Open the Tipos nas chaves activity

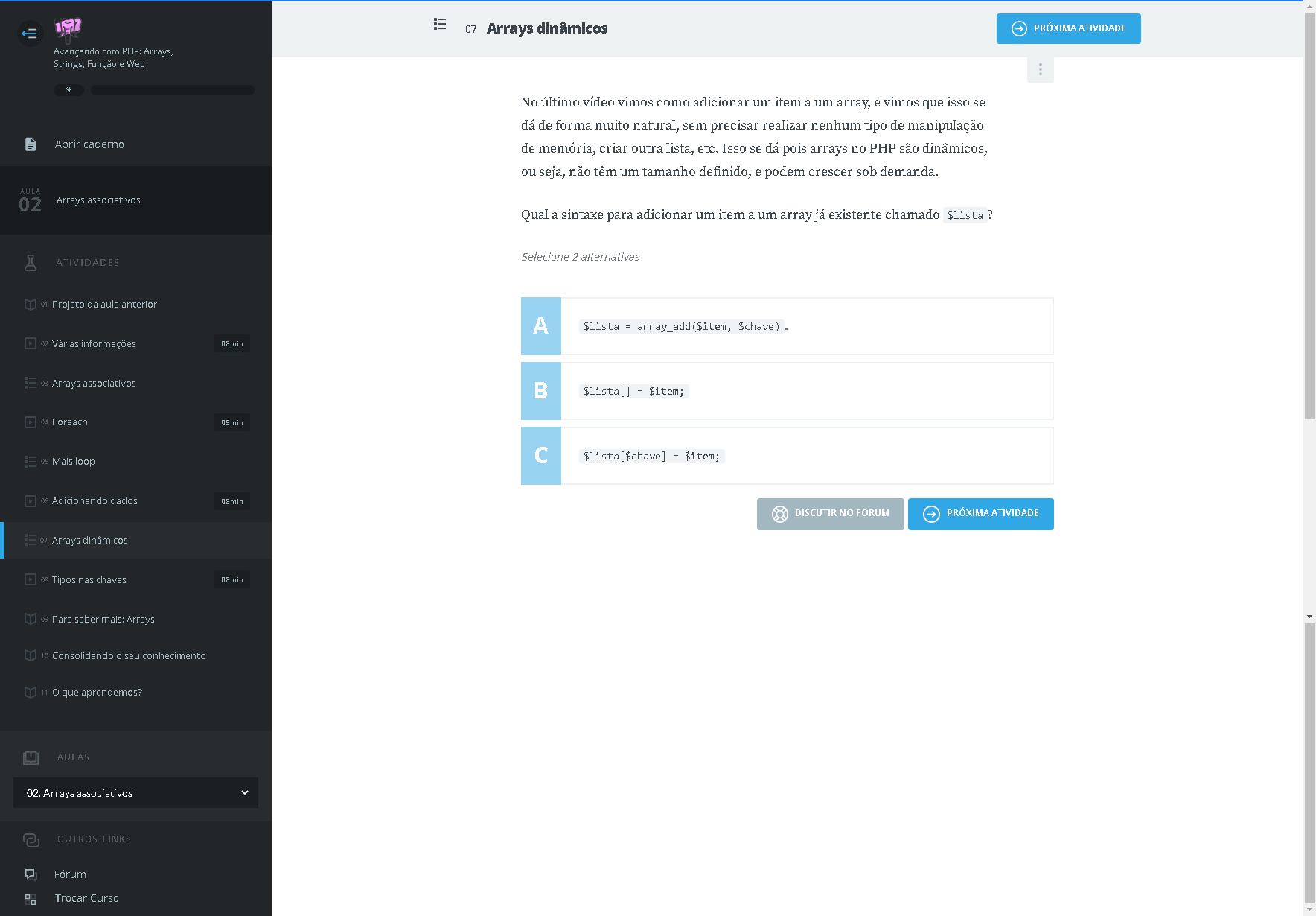click(x=89, y=580)
